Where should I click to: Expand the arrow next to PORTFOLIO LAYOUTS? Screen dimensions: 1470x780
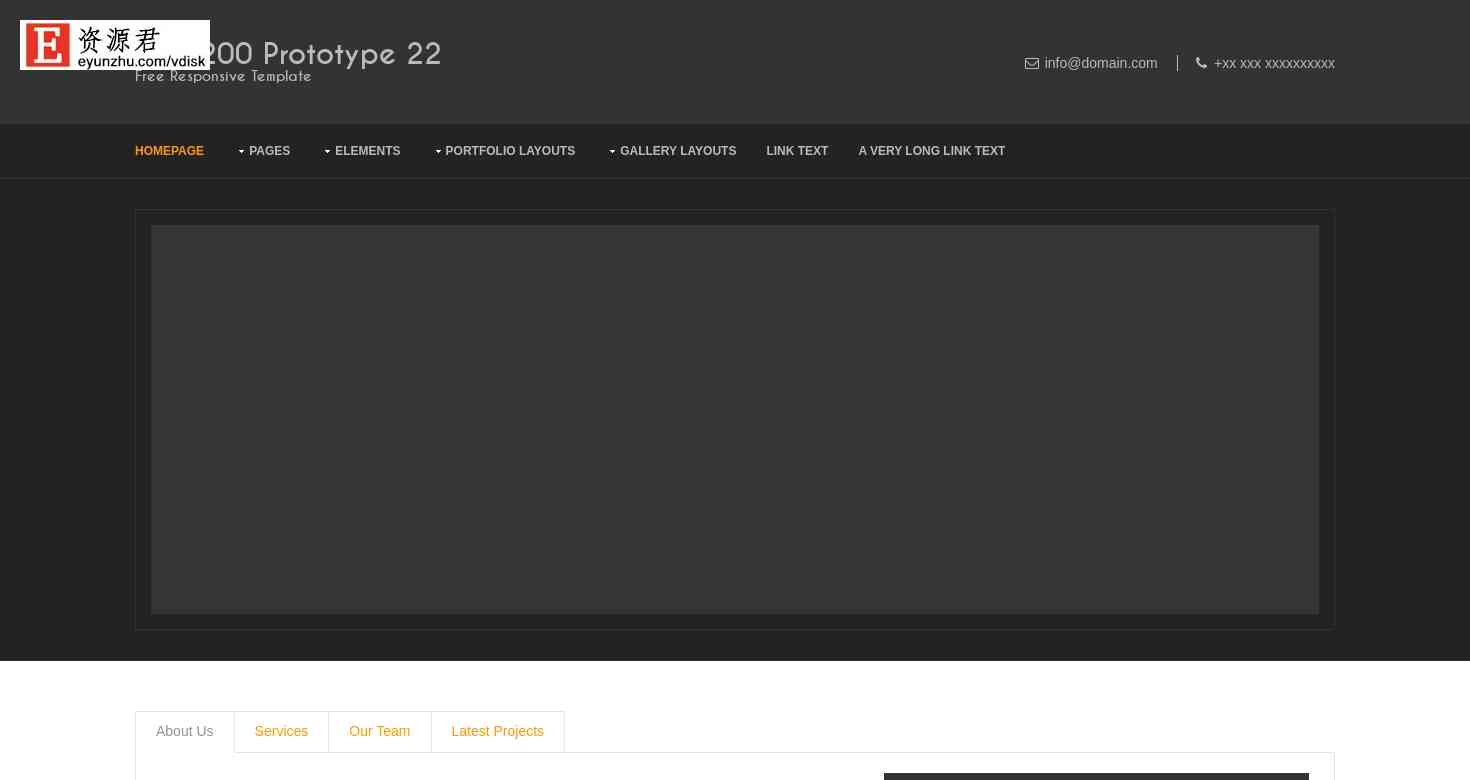click(x=438, y=152)
